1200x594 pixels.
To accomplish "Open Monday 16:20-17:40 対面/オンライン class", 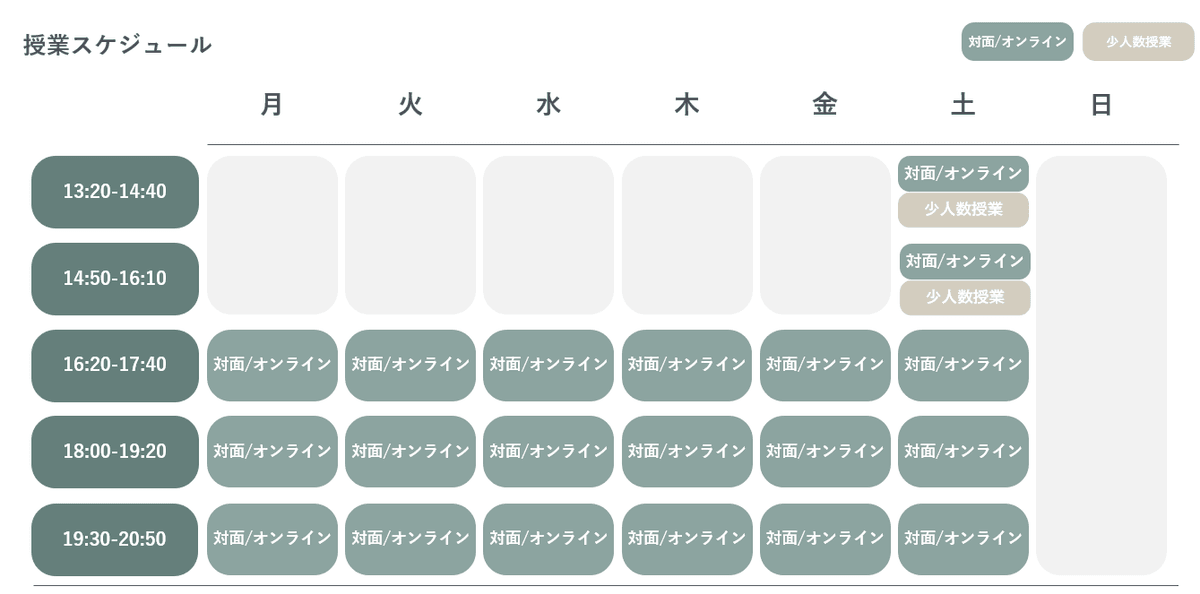I will click(272, 365).
